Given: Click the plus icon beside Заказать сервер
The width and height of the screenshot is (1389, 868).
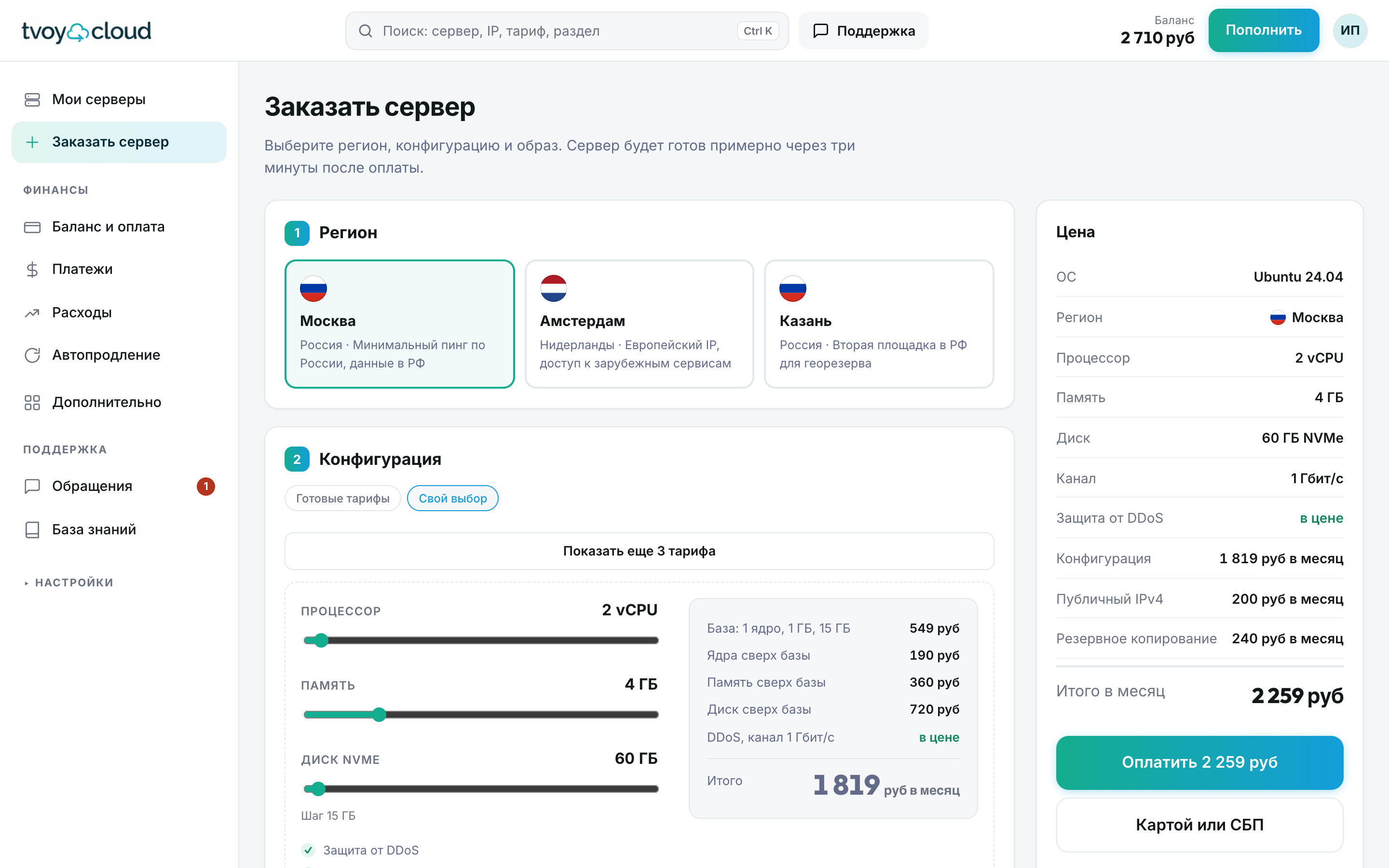Looking at the screenshot, I should pos(32,142).
